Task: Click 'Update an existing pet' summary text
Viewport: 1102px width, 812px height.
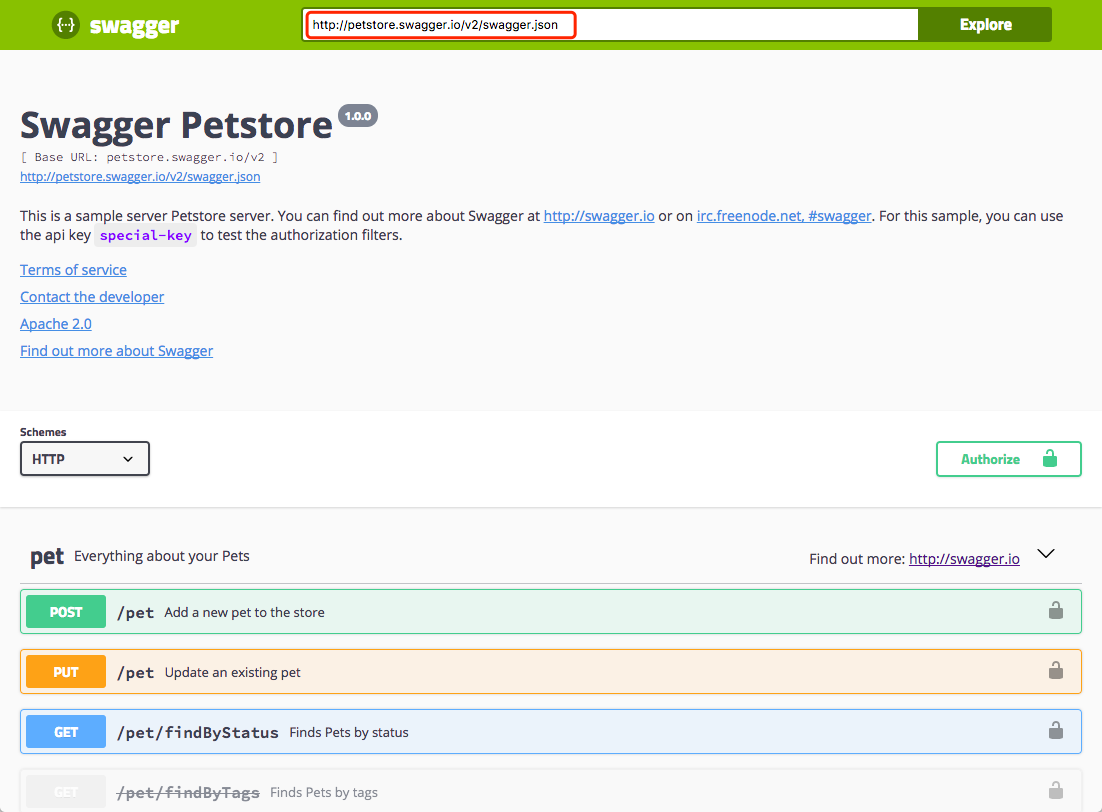Action: click(x=233, y=672)
